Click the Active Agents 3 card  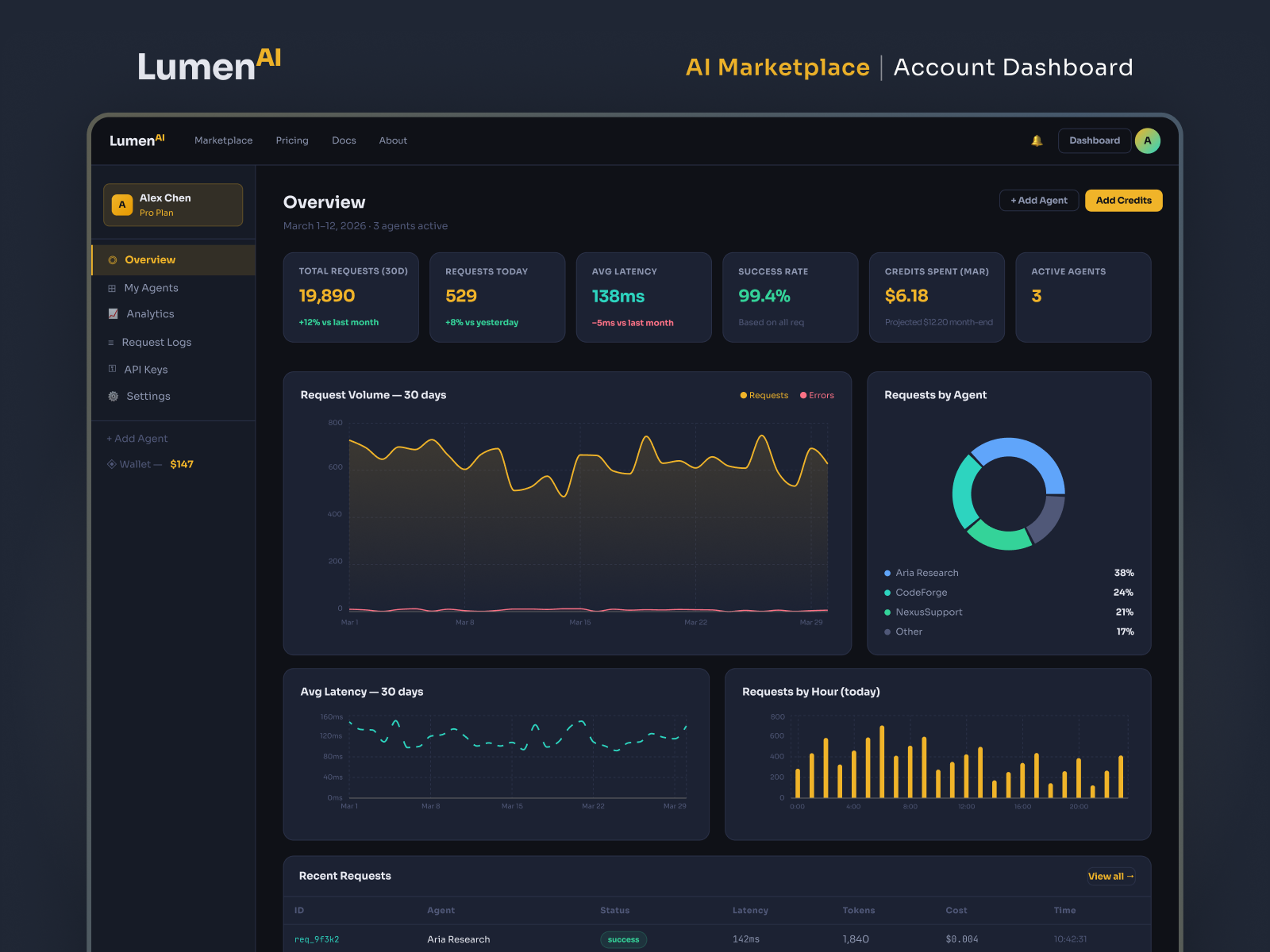[1083, 297]
